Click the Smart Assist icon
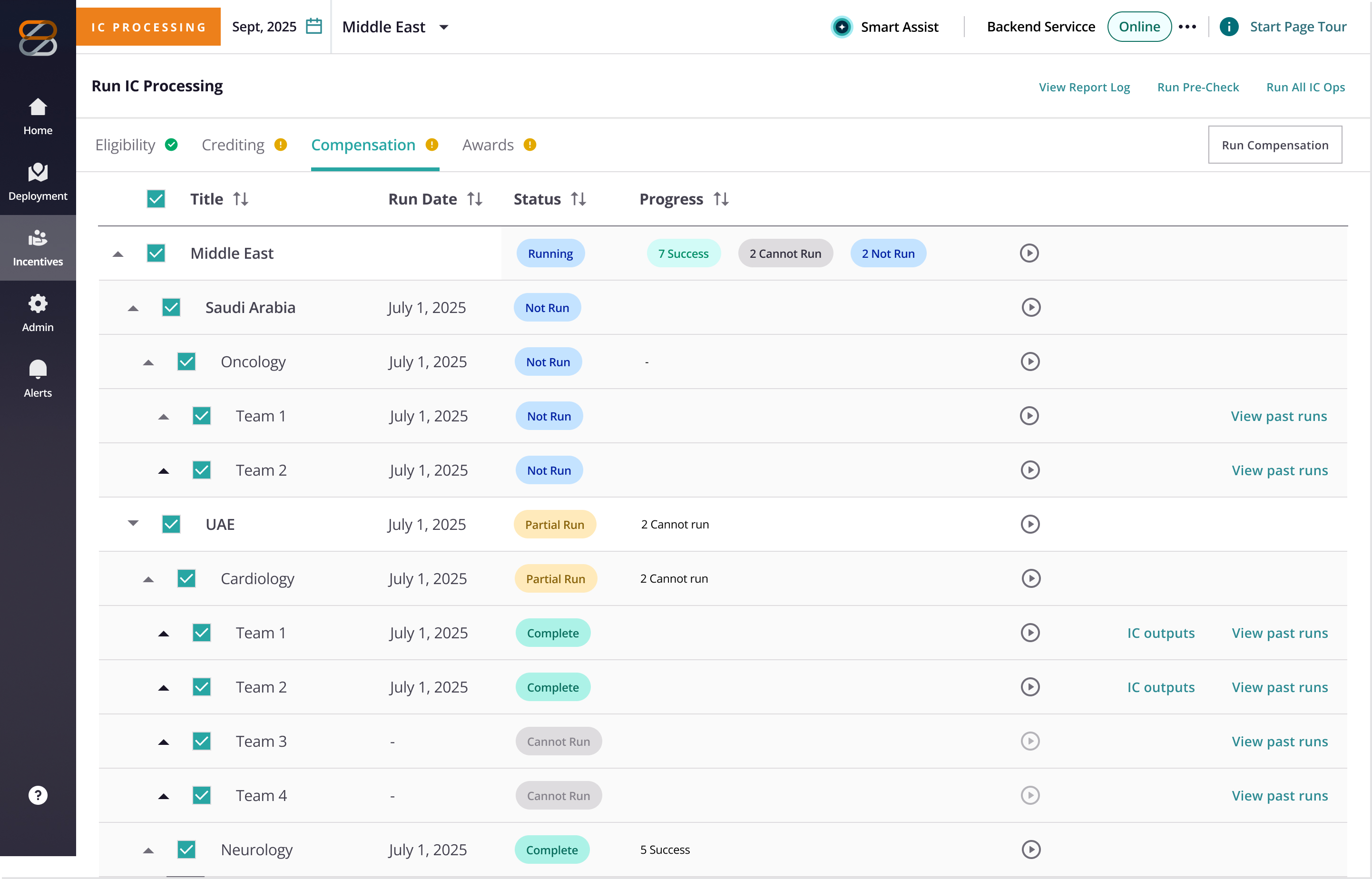This screenshot has height=879, width=1372. pyautogui.click(x=842, y=27)
